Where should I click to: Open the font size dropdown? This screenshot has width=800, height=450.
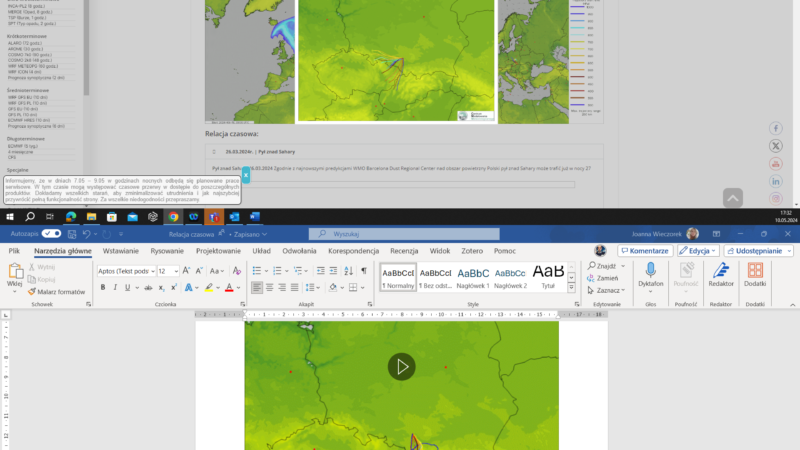(x=176, y=271)
